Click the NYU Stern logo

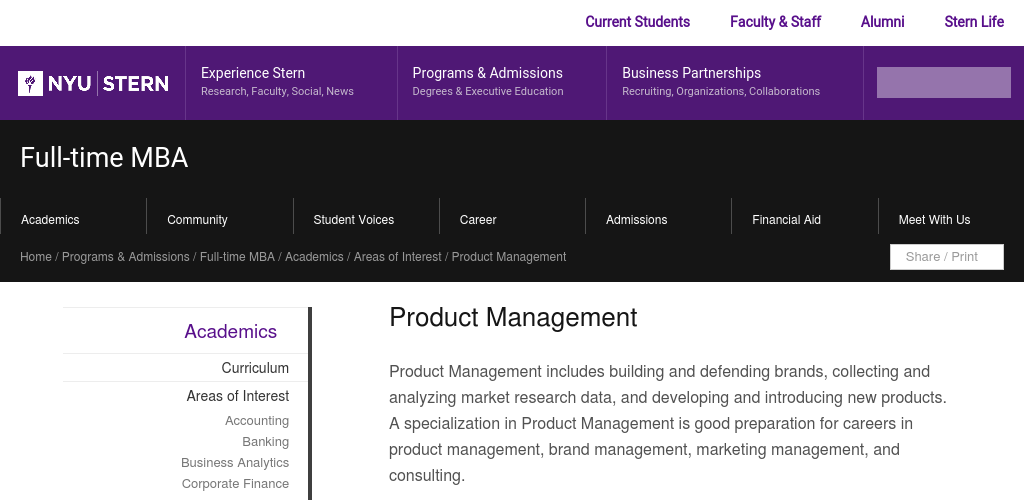pyautogui.click(x=93, y=84)
